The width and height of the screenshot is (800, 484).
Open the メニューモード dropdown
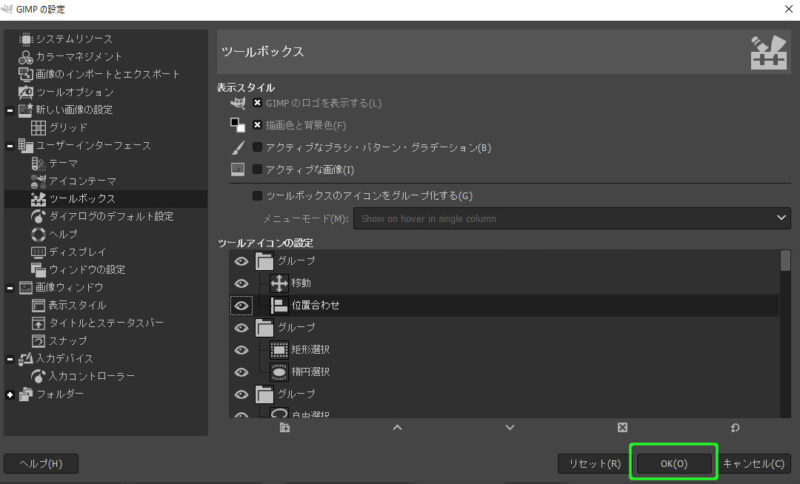click(x=572, y=218)
